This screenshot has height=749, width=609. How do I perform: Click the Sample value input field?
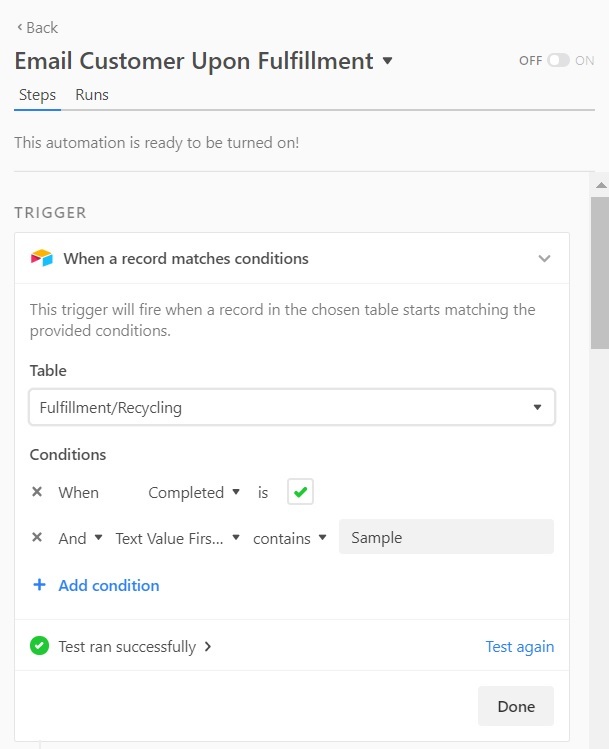(446, 537)
